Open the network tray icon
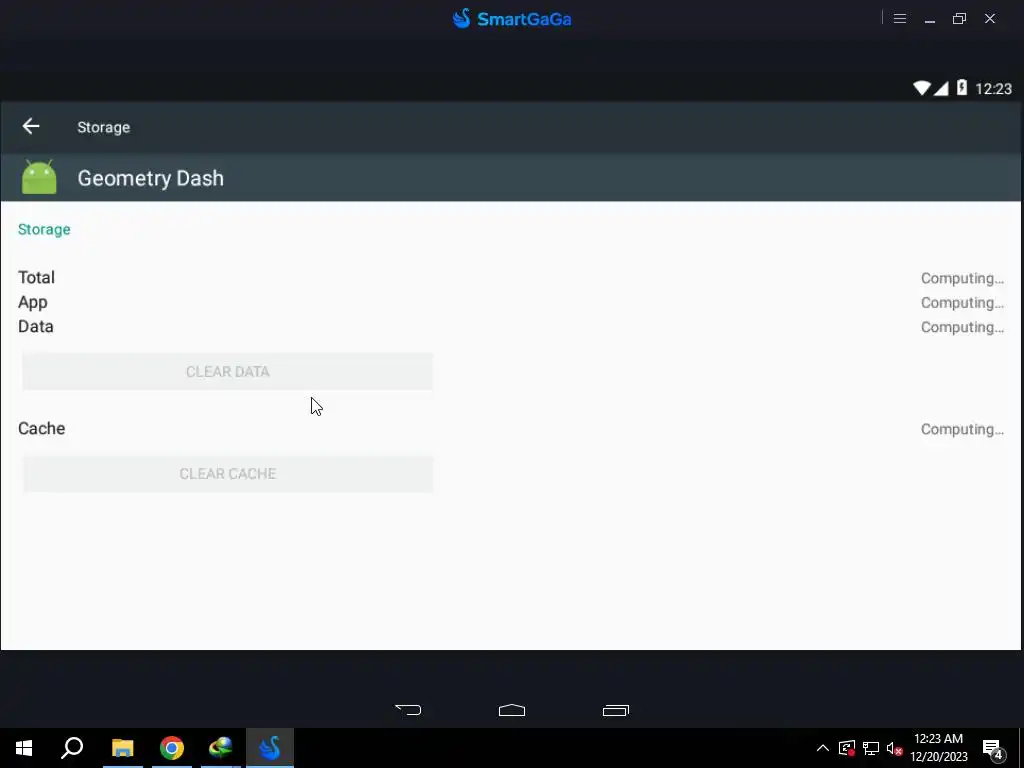Viewport: 1024px width, 768px height. (x=871, y=748)
